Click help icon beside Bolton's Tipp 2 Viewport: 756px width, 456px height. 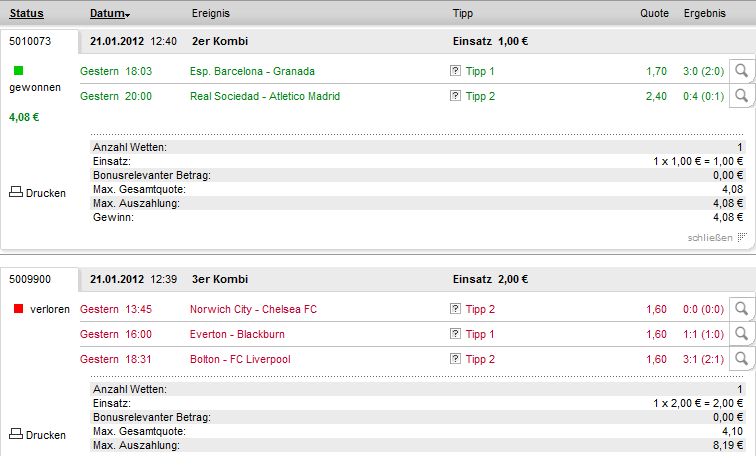click(456, 359)
